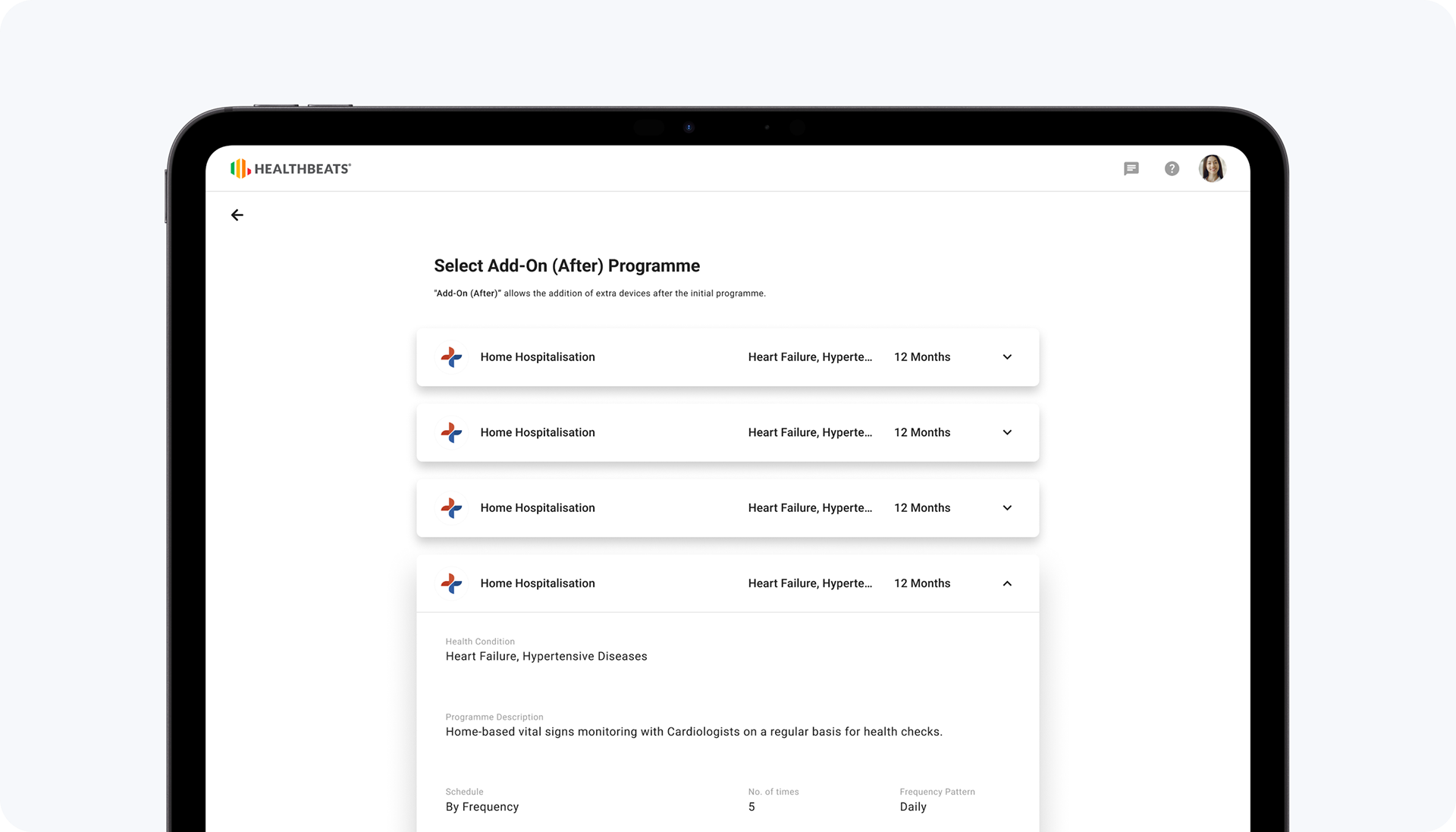Expand the third Home Hospitalisation card chevron
1456x832 pixels.
[1007, 508]
